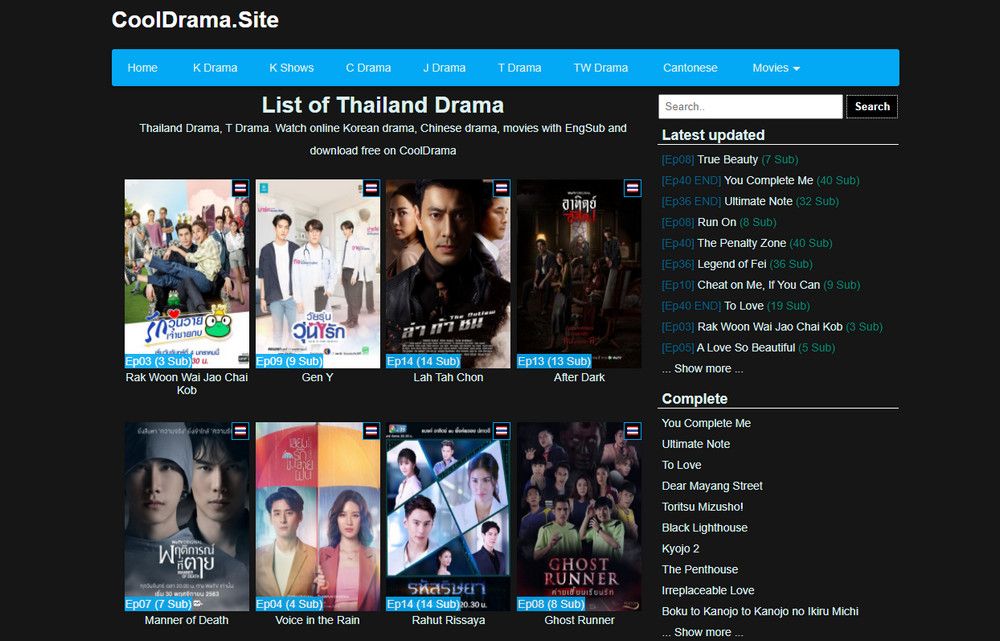The image size is (1000, 641).
Task: Go to K Drama section
Action: click(215, 68)
